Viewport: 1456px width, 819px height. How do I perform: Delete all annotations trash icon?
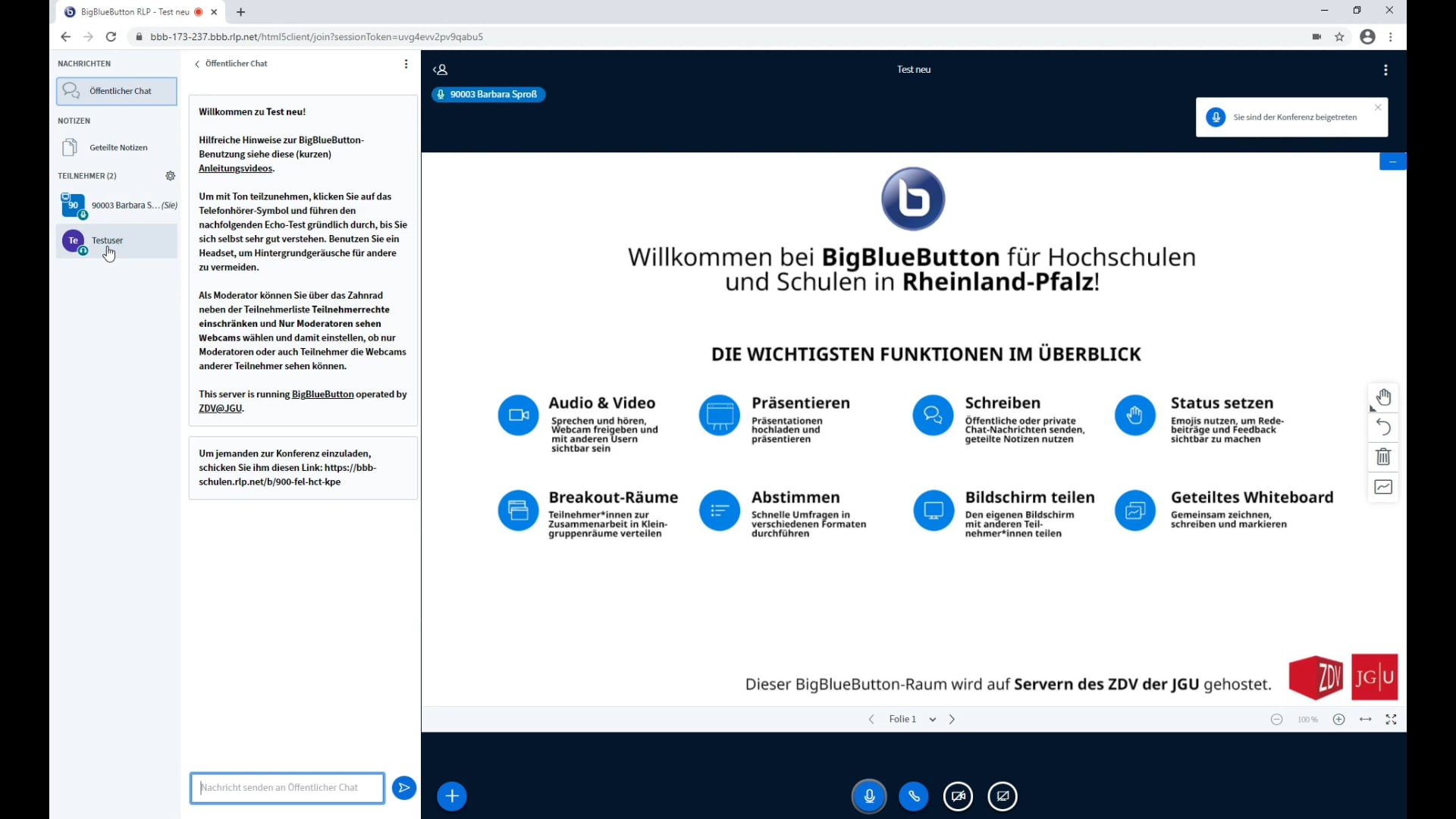pyautogui.click(x=1384, y=457)
